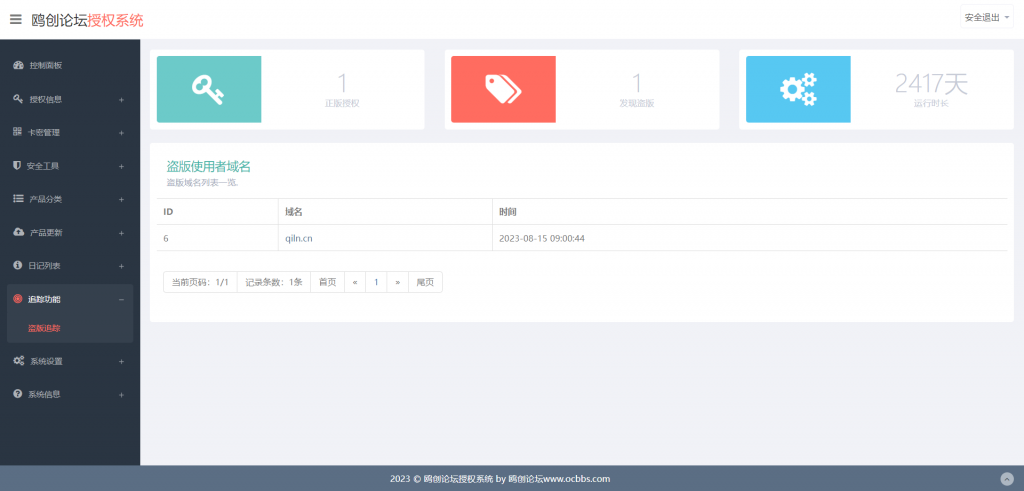Open the 卡密管理 menu label
The height and width of the screenshot is (491, 1024).
pyautogui.click(x=43, y=133)
